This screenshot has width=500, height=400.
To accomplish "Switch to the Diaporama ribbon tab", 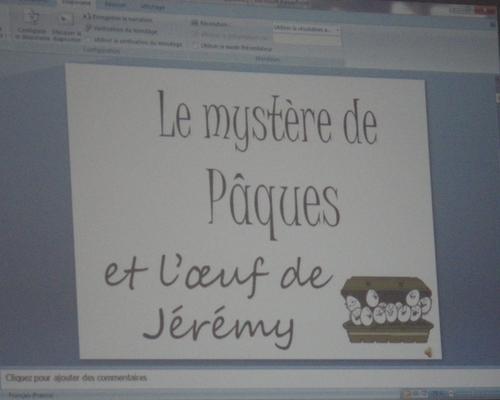I will click(76, 3).
